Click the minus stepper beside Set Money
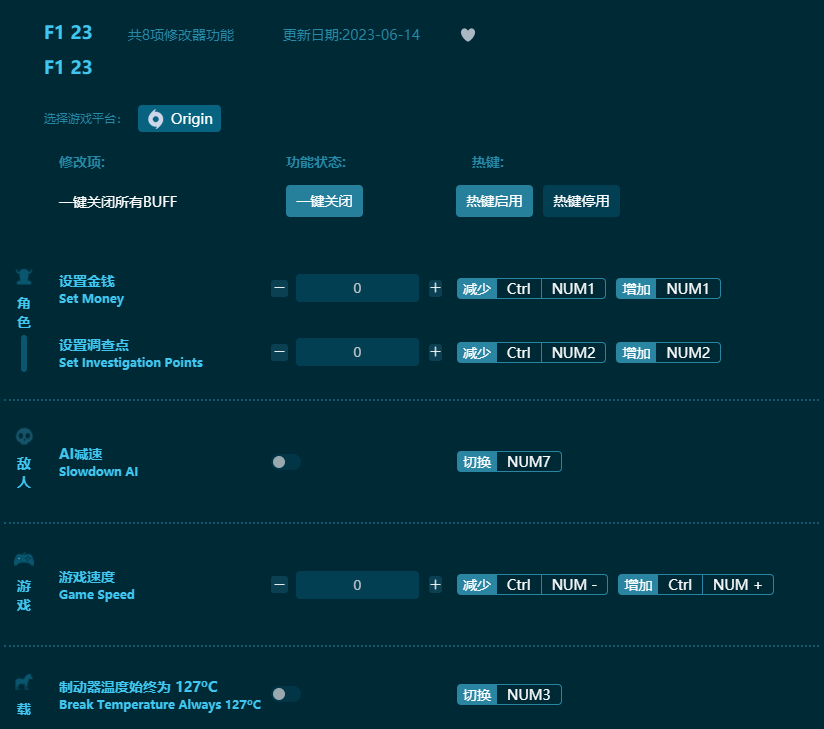This screenshot has width=824, height=729. pos(279,288)
